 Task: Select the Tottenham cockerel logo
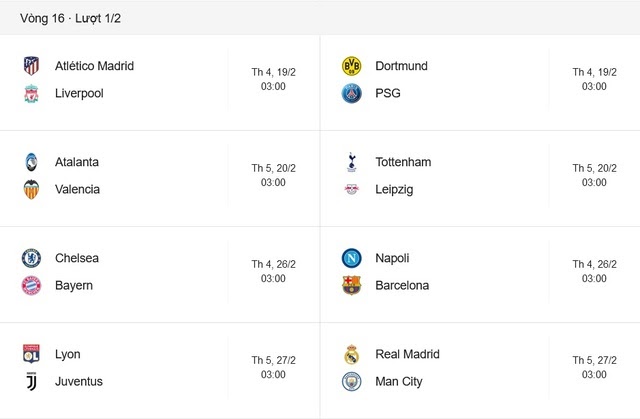point(351,162)
